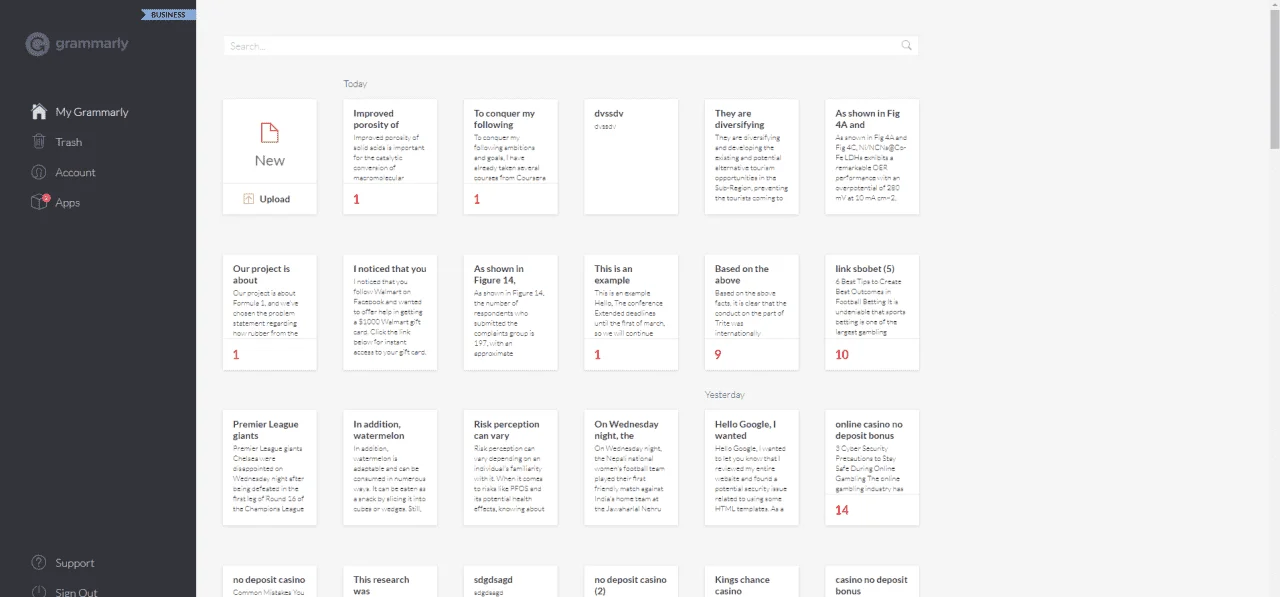
Task: Click the Grammarly logo icon
Action: pos(37,45)
